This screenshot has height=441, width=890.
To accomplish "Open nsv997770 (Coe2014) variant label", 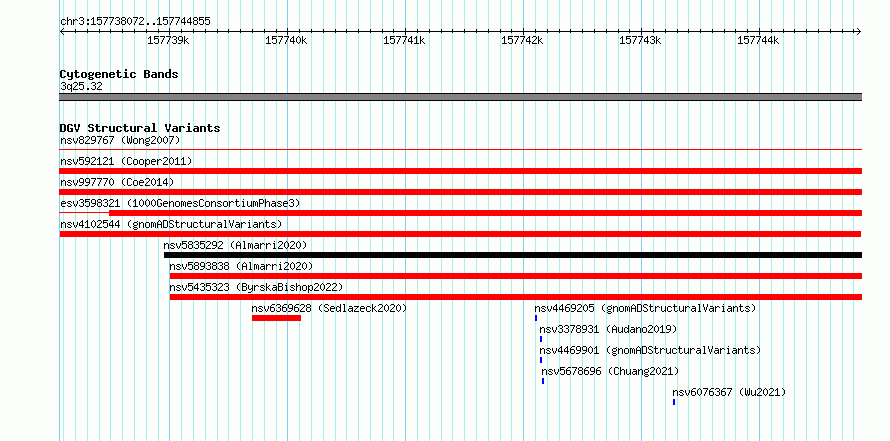I will coord(117,182).
